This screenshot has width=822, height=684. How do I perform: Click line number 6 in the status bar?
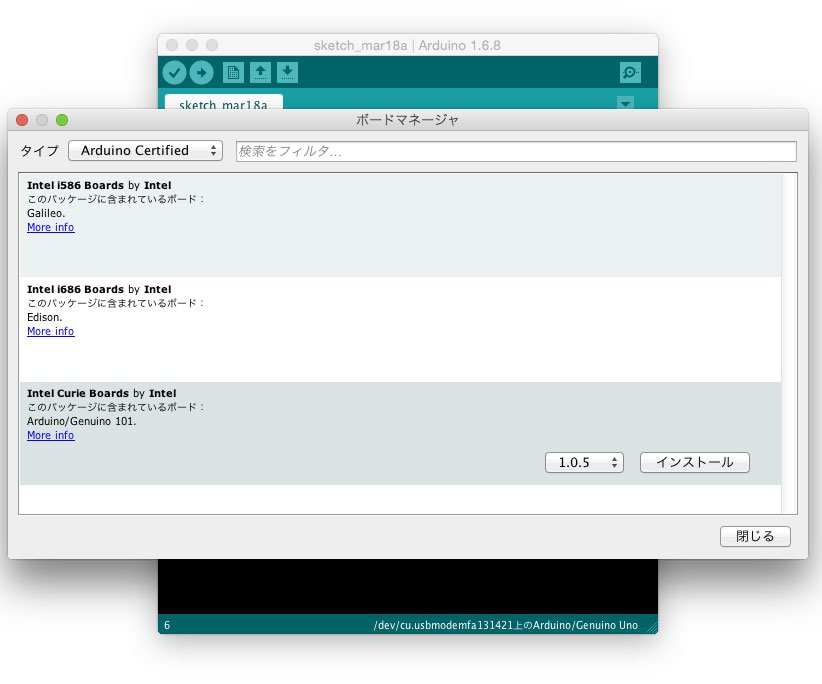coord(167,625)
